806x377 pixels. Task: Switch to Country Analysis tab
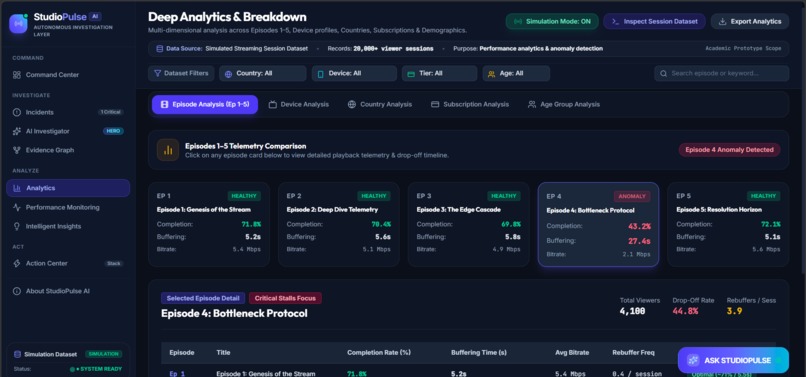pos(380,104)
